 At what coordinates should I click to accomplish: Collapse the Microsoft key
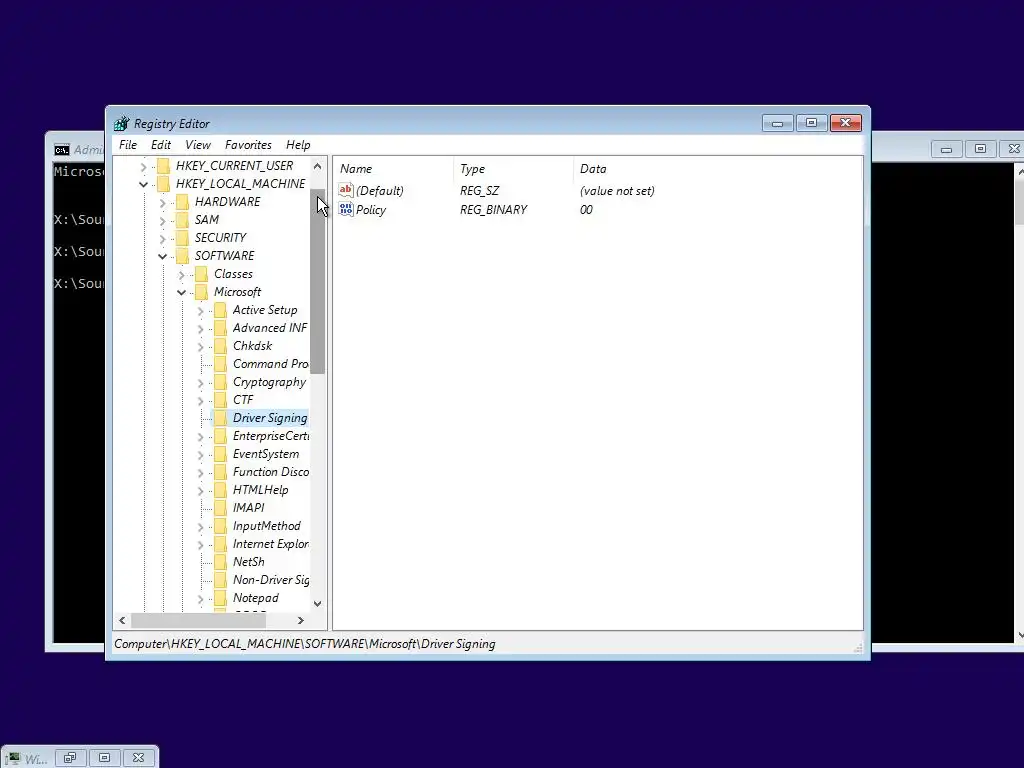click(x=182, y=293)
